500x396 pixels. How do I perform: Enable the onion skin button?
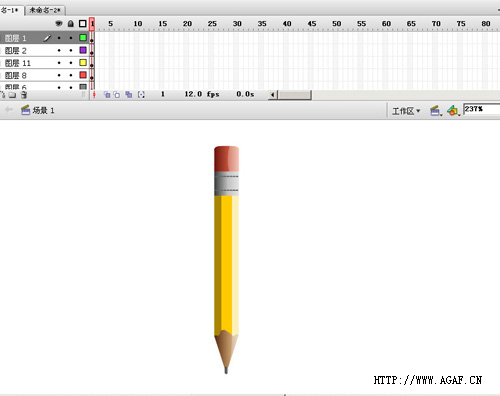coord(107,95)
